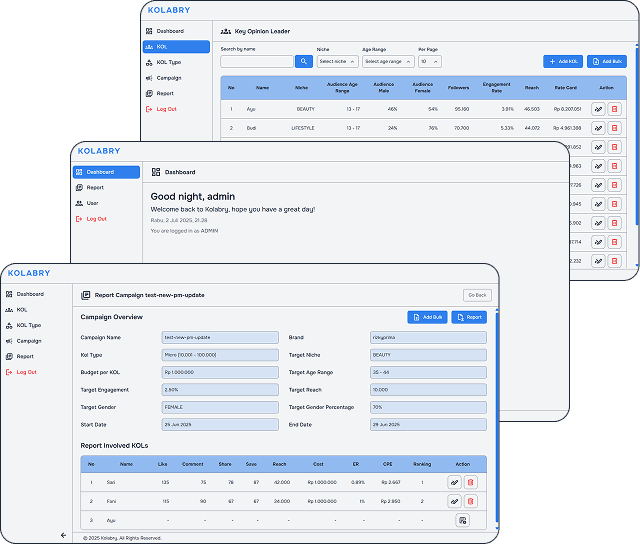Open the Niche selection dropdown

[x=337, y=62]
